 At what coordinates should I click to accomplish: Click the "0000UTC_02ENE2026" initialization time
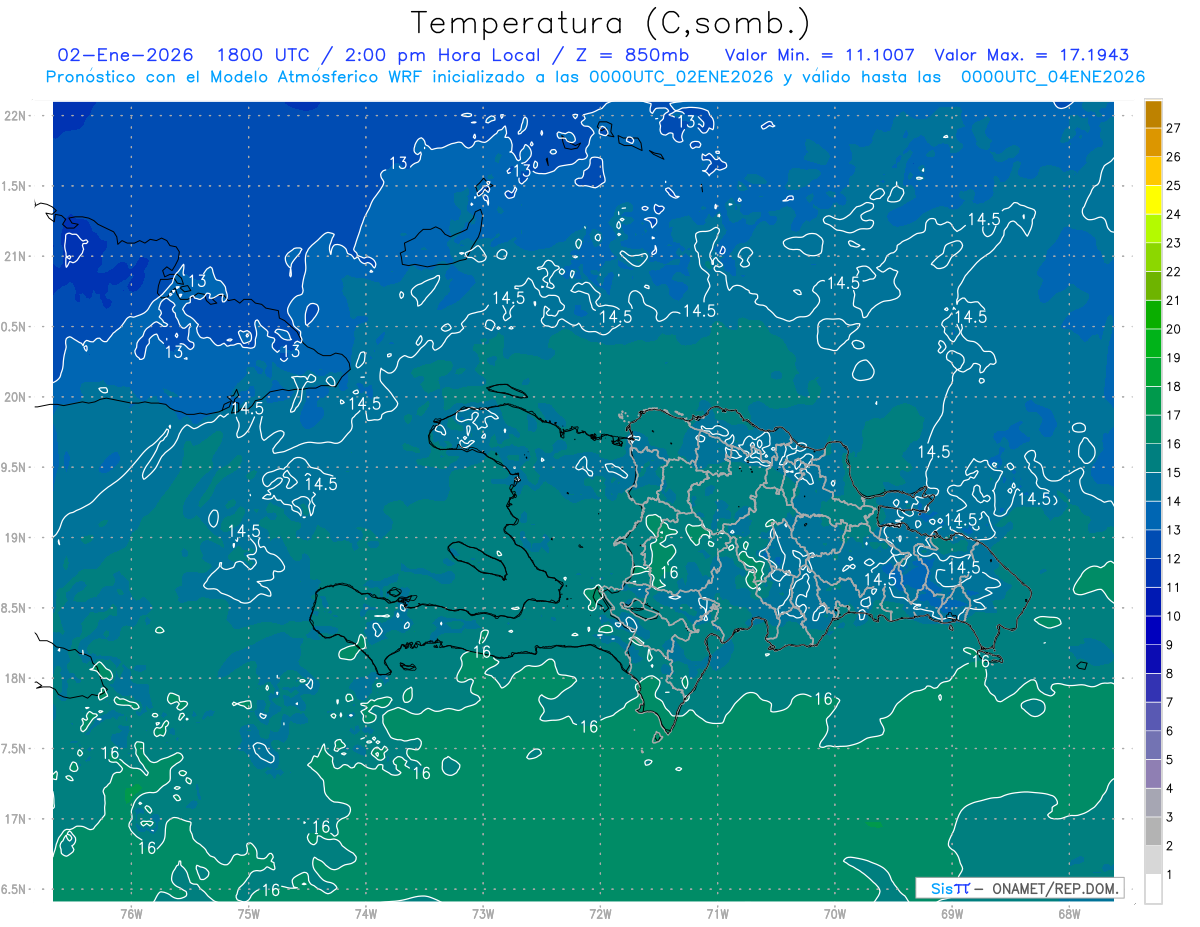(682, 77)
